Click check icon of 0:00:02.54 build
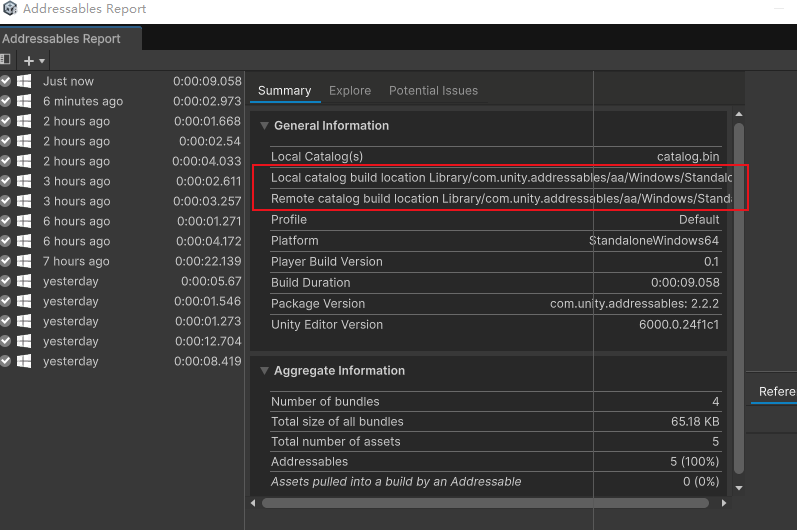This screenshot has height=530, width=797. (x=6, y=141)
